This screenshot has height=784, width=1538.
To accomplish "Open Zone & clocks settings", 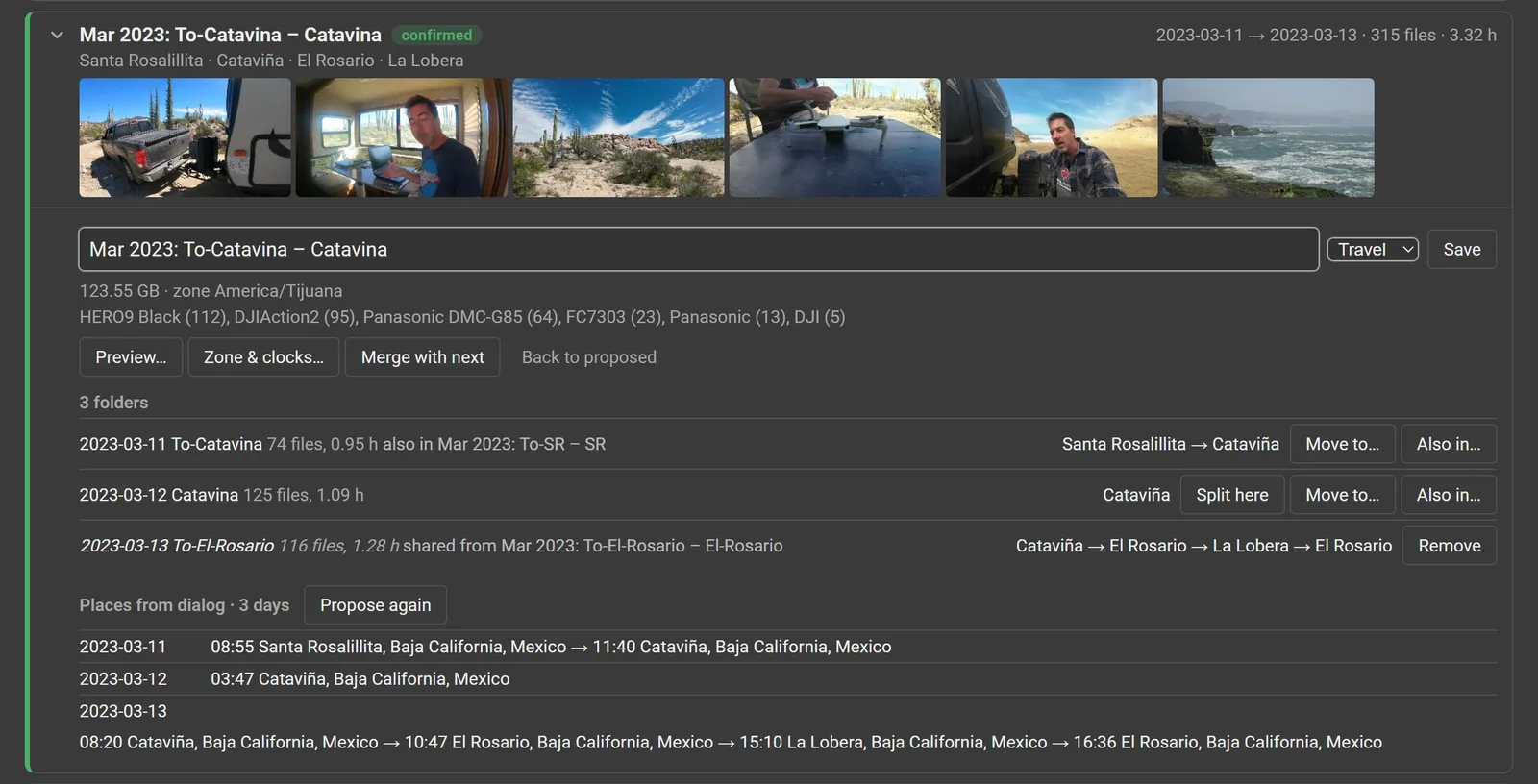I will tap(263, 357).
